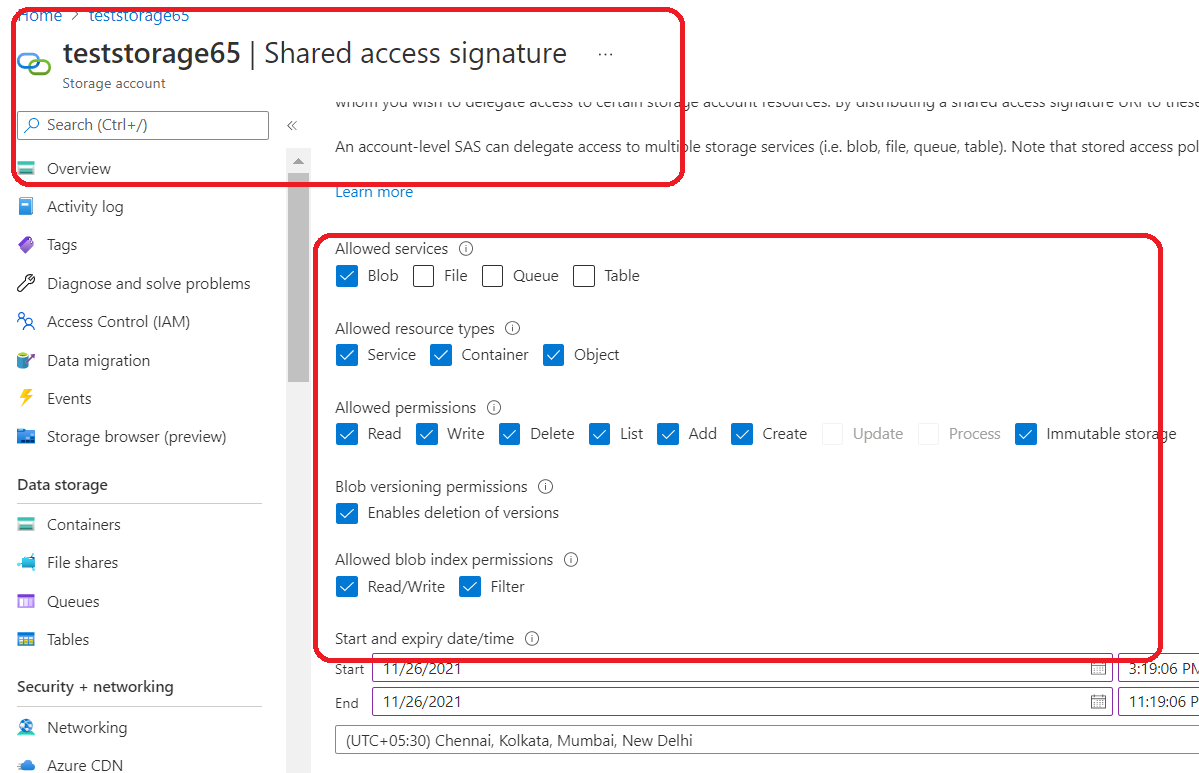Click the Networking globe icon

click(26, 727)
